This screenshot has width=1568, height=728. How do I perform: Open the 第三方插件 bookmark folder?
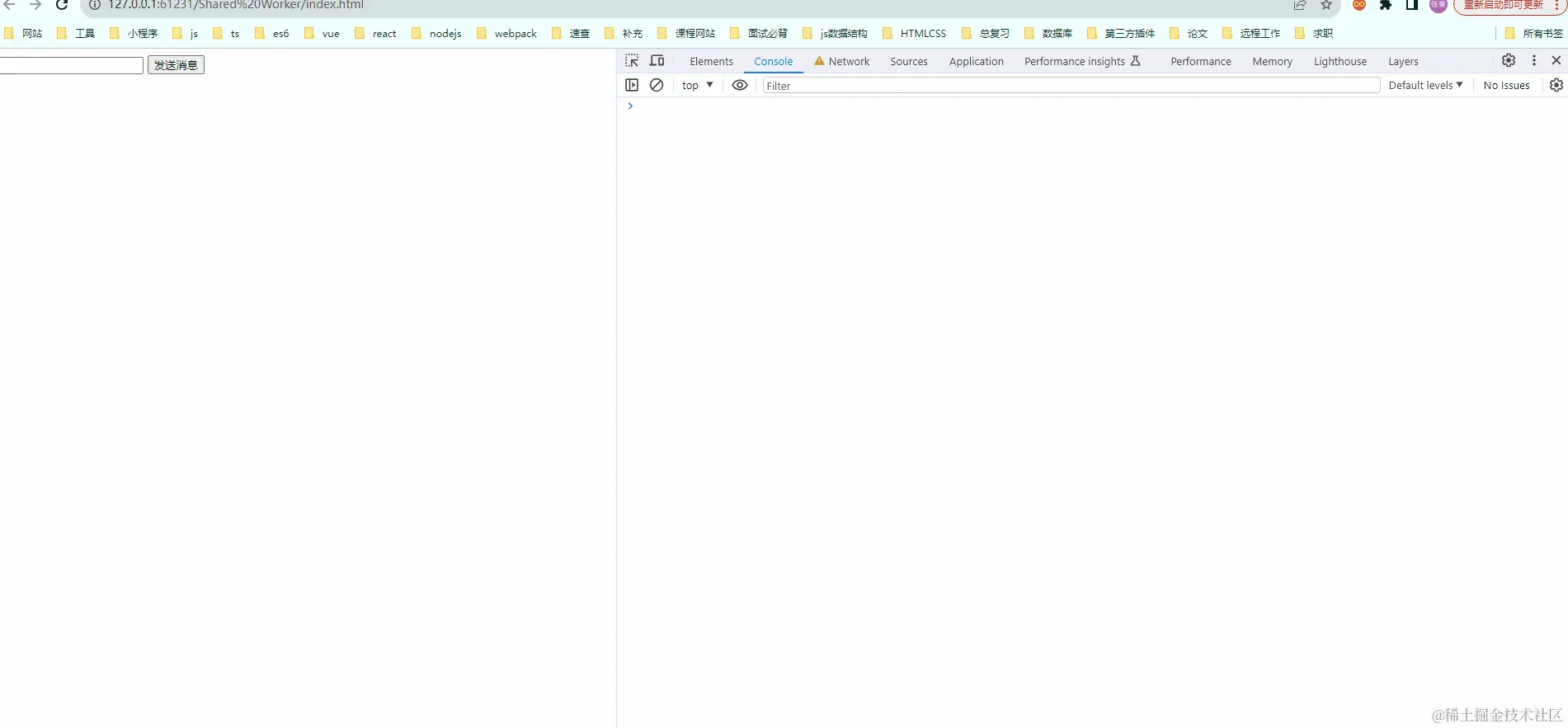pyautogui.click(x=1121, y=34)
